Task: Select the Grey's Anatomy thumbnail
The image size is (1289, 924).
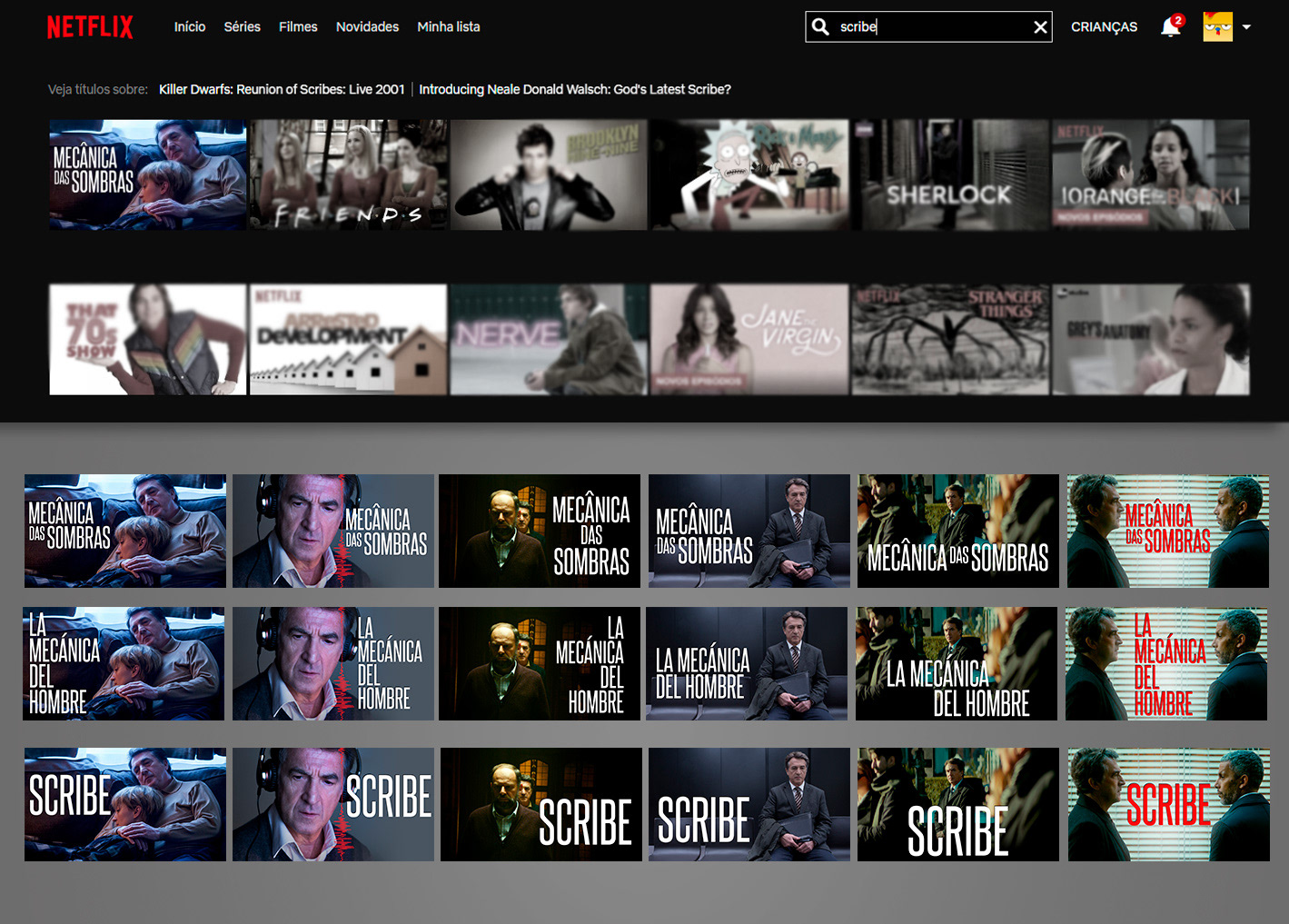Action: 1151,340
